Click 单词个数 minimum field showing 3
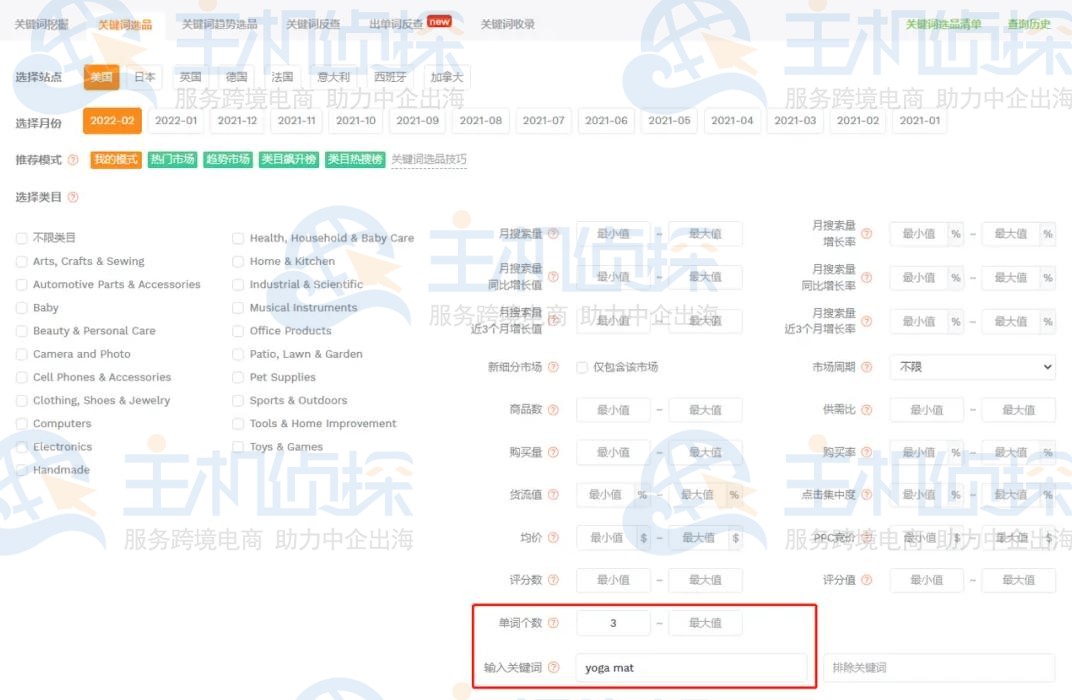 click(x=613, y=623)
